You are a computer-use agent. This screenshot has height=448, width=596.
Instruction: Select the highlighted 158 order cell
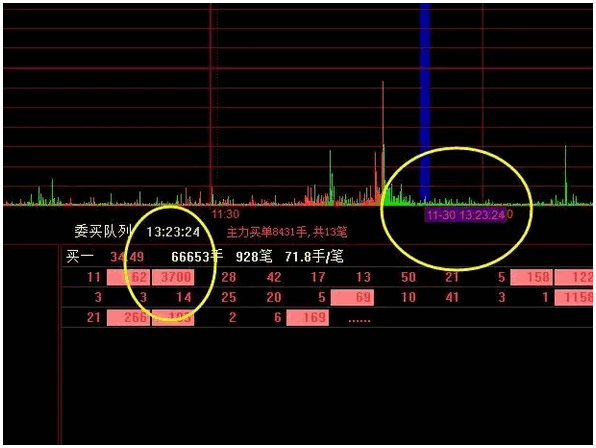531,277
